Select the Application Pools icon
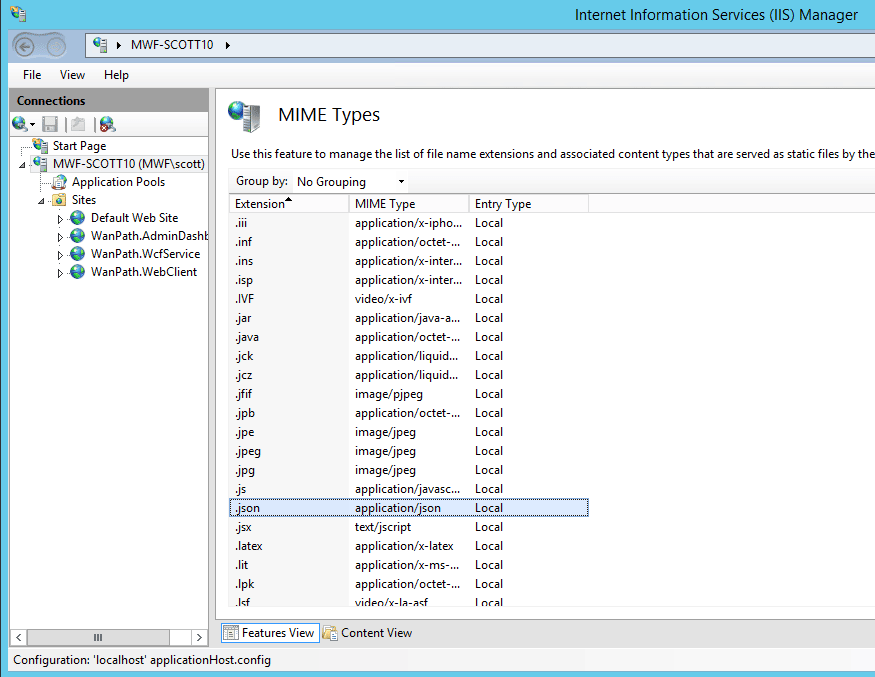The image size is (875, 677). click(59, 182)
